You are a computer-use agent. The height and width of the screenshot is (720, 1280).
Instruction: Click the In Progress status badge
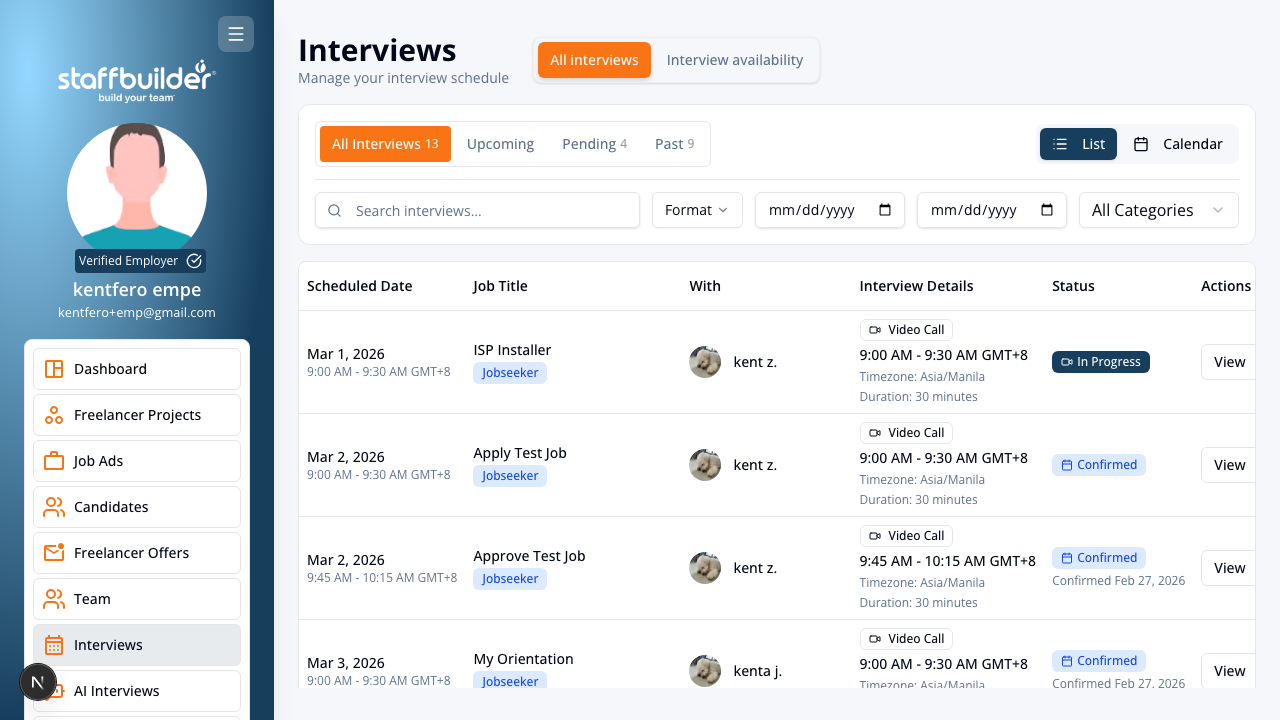(1101, 362)
